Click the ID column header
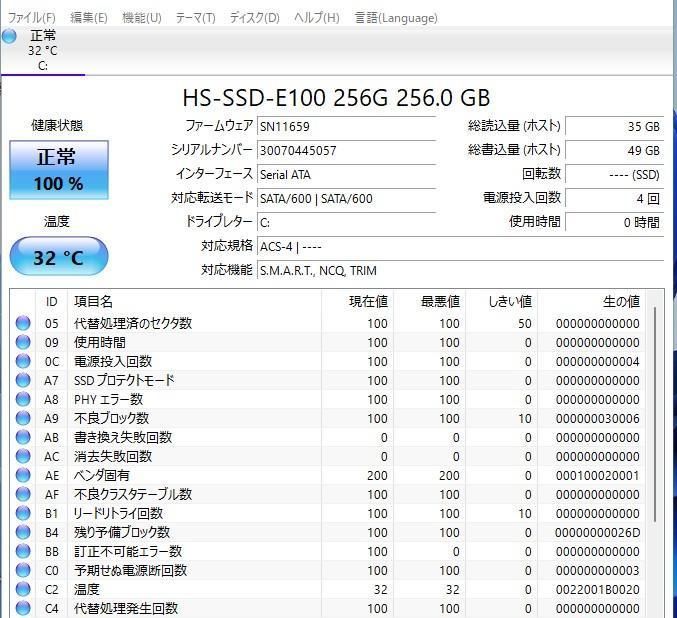This screenshot has height=618, width=677. 51,301
